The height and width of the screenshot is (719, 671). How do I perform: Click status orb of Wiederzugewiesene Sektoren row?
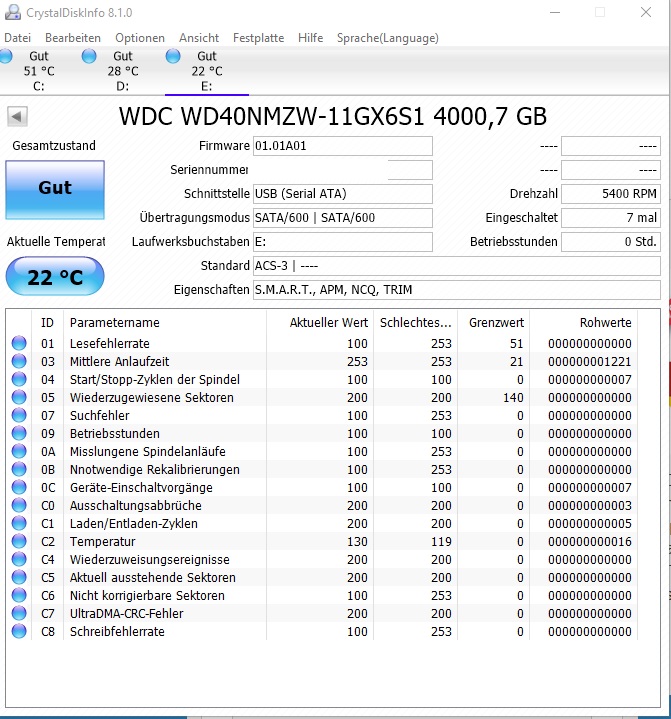point(19,397)
